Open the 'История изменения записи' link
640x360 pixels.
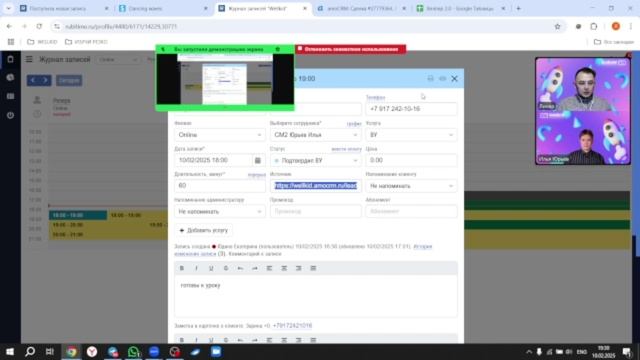tap(303, 250)
